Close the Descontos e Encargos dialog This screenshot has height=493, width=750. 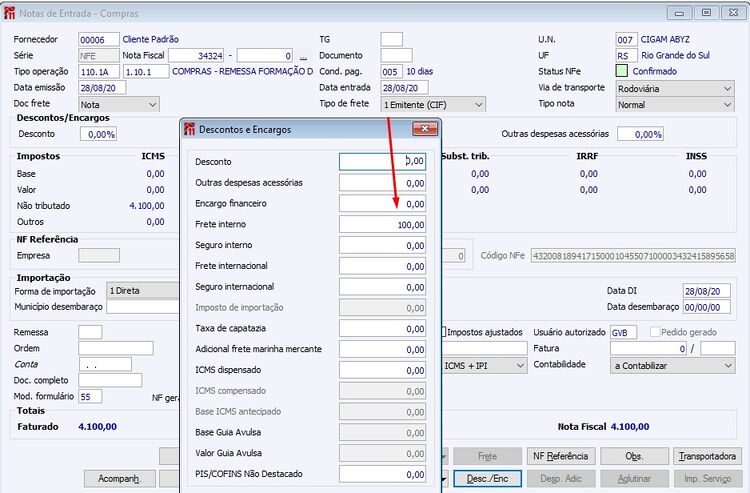pyautogui.click(x=424, y=128)
